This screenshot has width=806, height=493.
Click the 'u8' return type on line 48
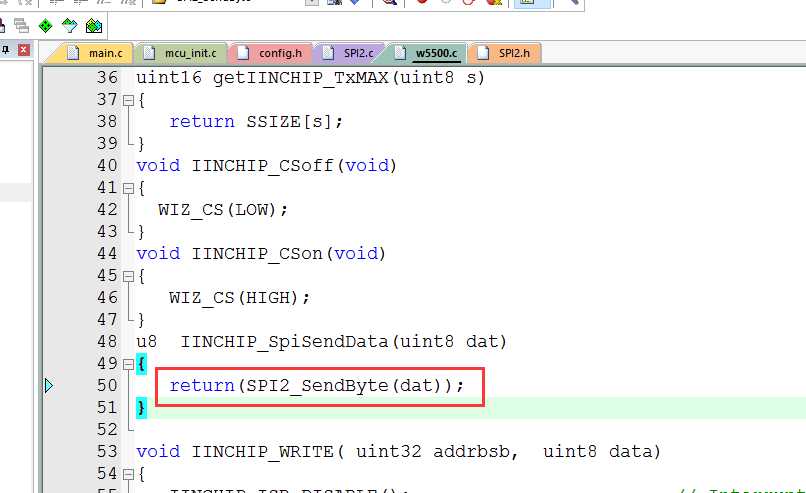146,342
